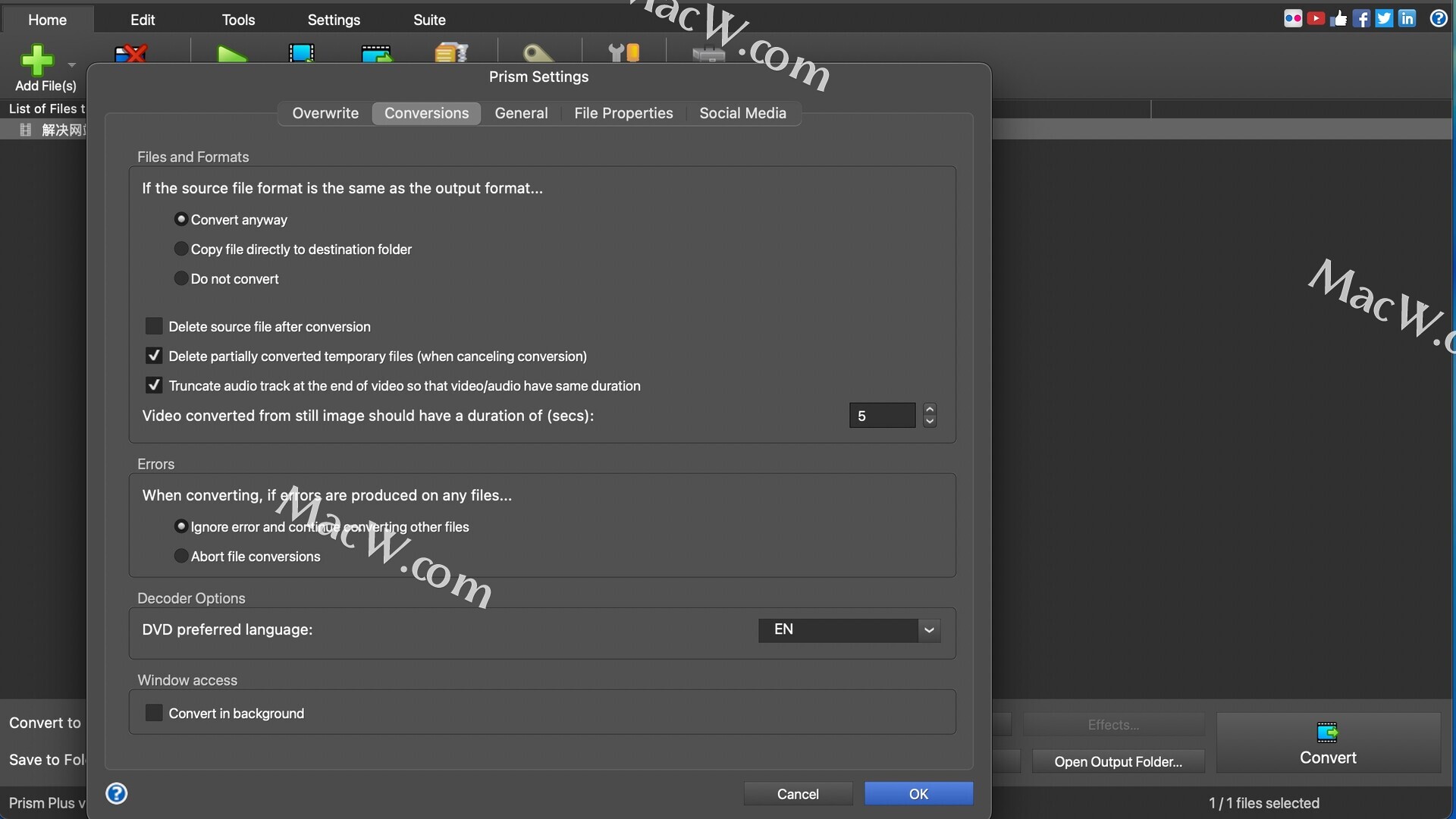Enable Delete source file after conversion
Viewport: 1456px width, 819px height.
click(154, 326)
